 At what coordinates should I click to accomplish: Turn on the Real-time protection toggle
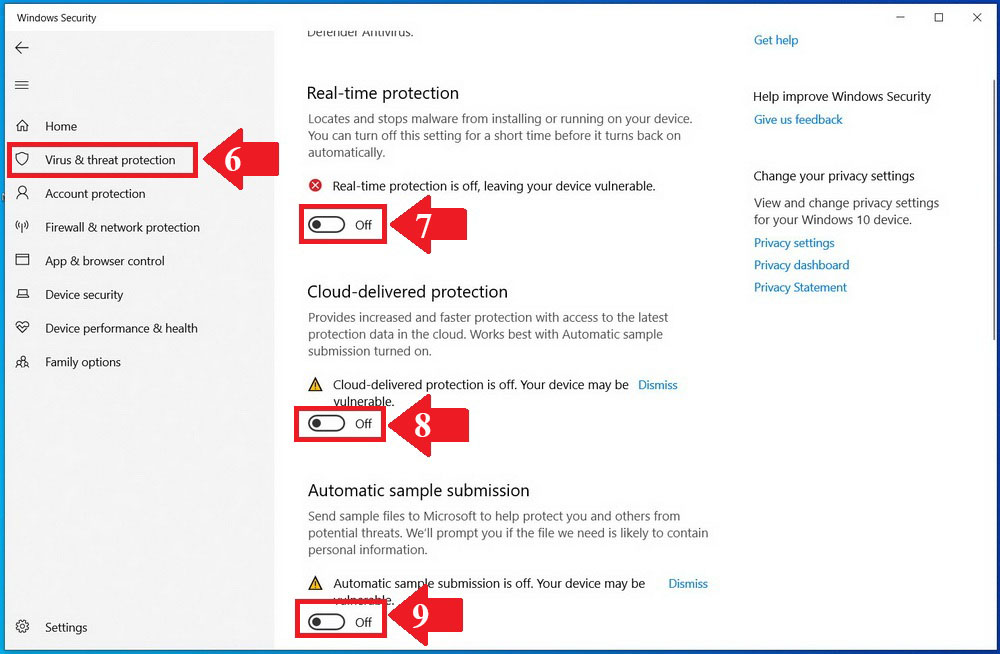[327, 225]
